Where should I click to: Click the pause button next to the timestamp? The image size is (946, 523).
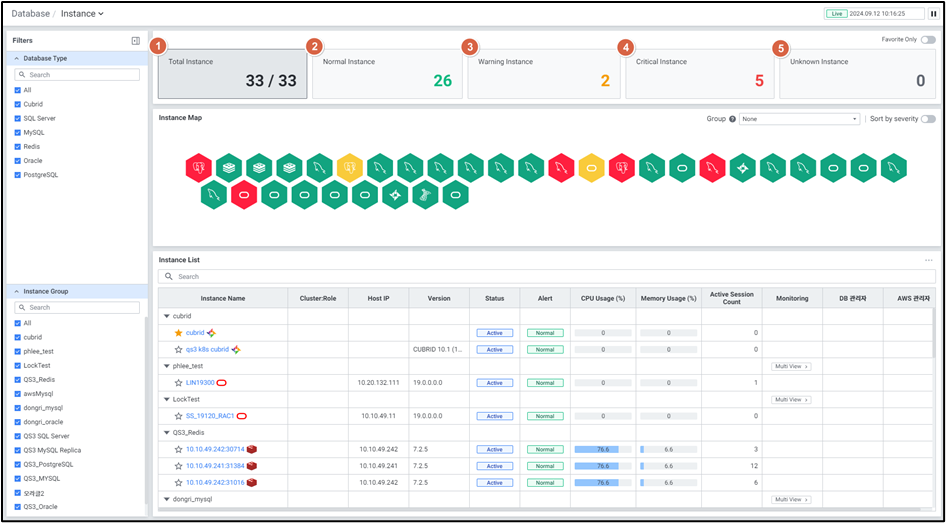[933, 14]
